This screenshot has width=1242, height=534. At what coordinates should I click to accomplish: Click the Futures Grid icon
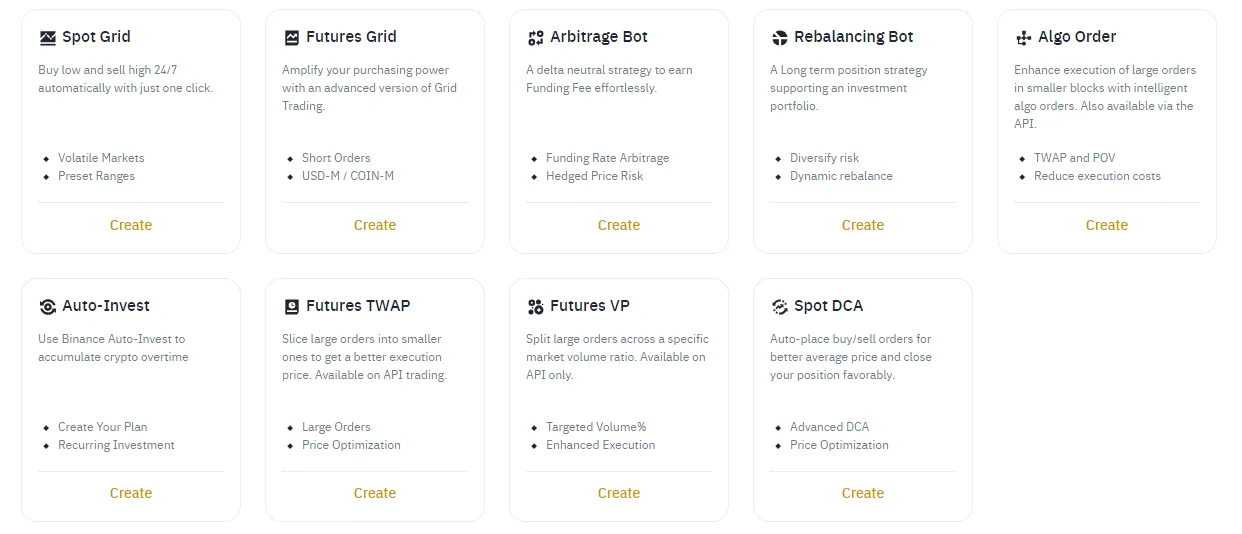pyautogui.click(x=292, y=38)
